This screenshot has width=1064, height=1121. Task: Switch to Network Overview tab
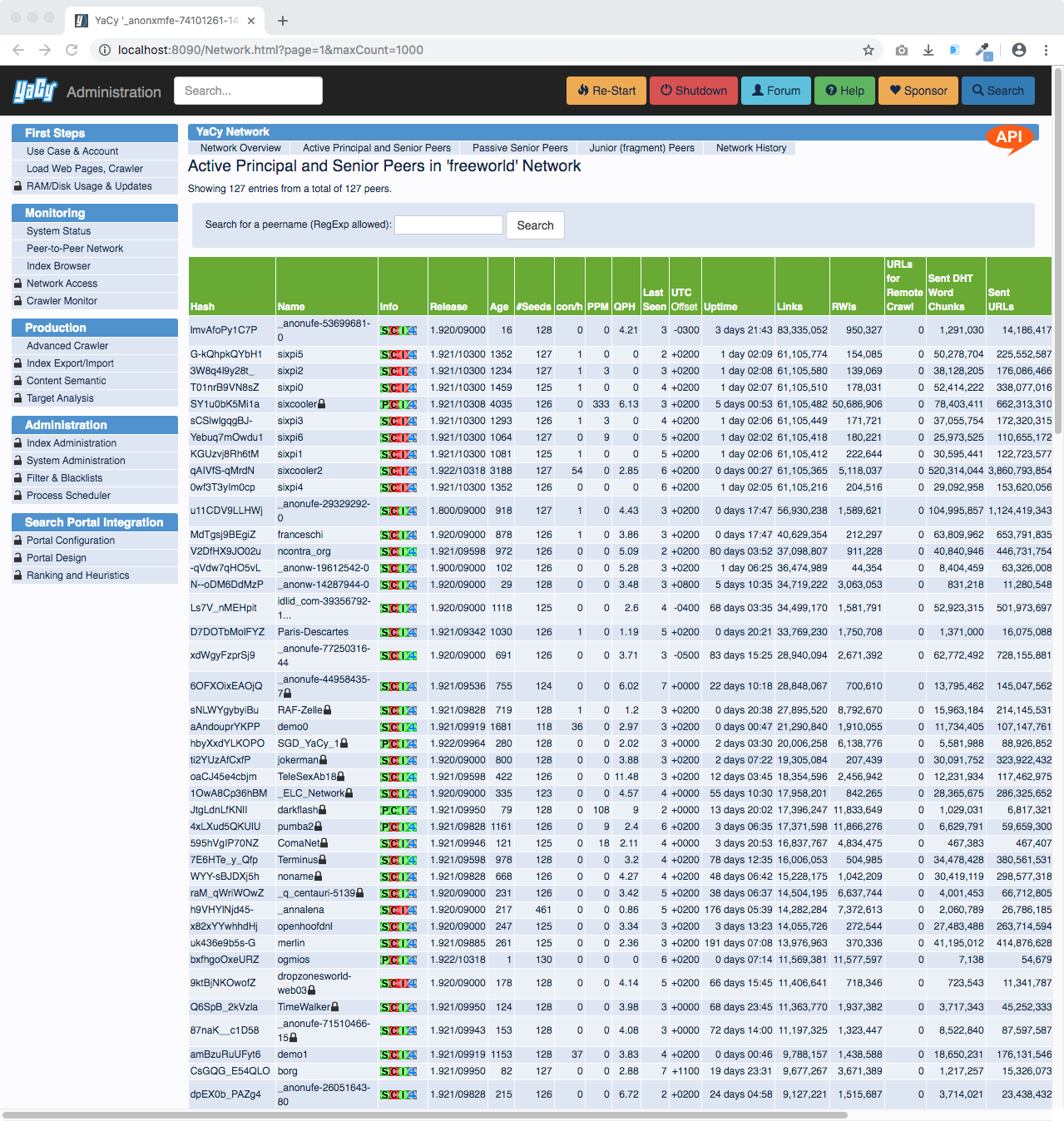click(240, 148)
